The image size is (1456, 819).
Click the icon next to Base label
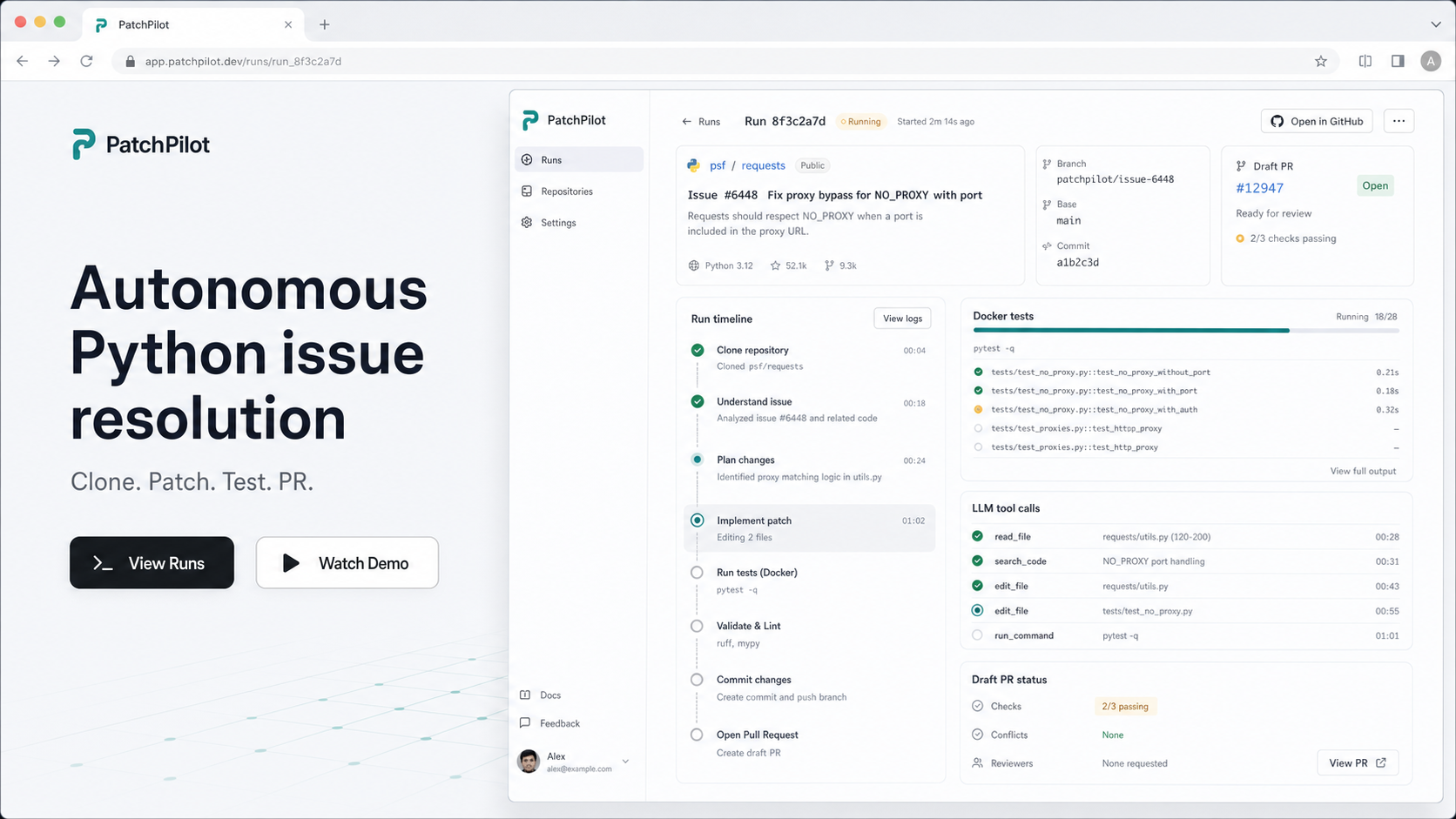(1047, 205)
